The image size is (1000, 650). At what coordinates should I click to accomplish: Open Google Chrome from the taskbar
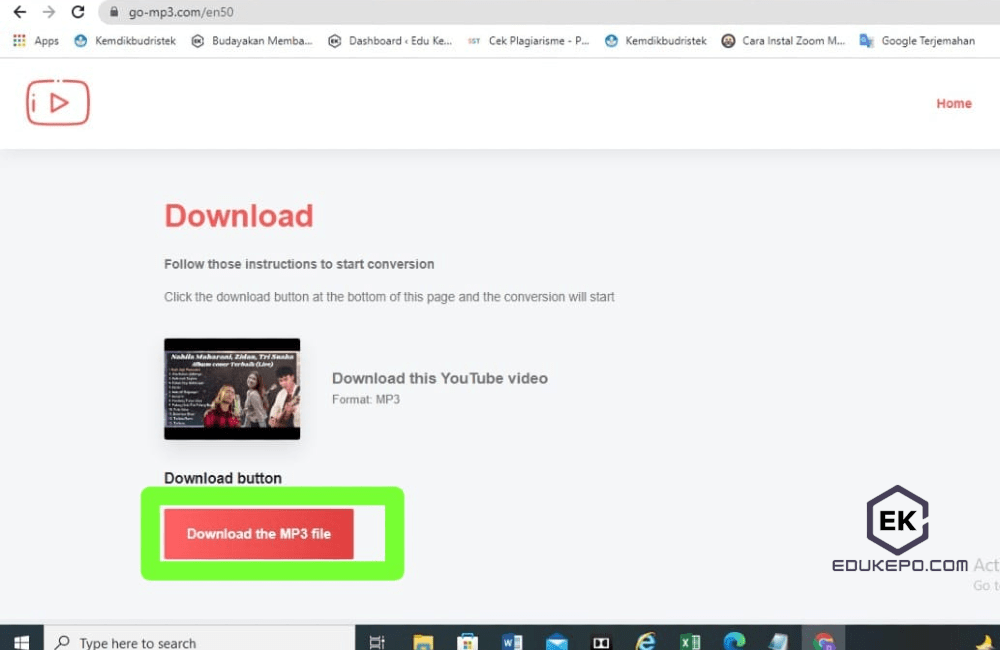coord(825,640)
